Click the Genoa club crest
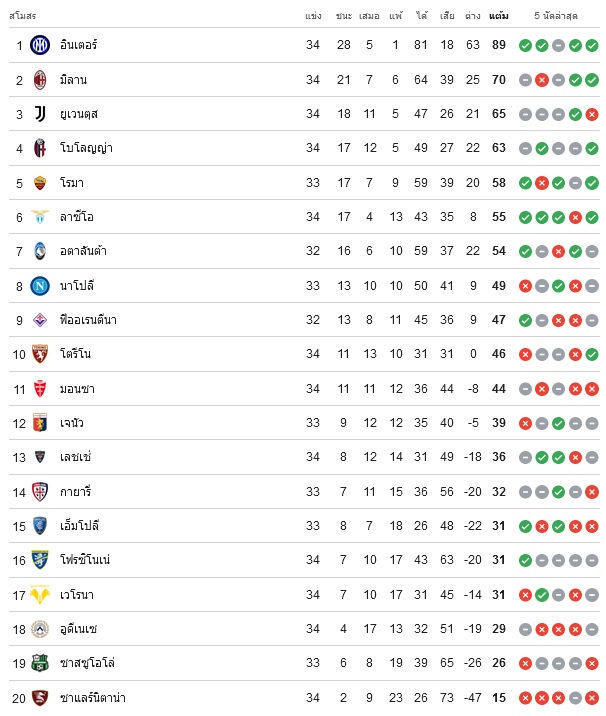Screen dimensions: 606x716 (x=40, y=423)
